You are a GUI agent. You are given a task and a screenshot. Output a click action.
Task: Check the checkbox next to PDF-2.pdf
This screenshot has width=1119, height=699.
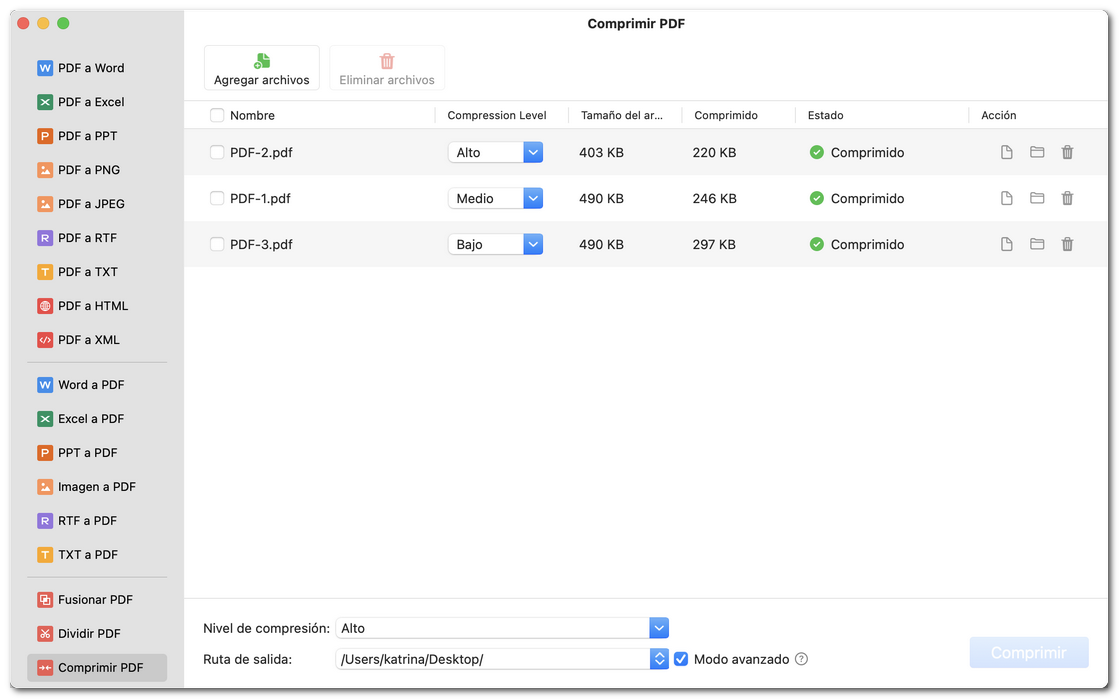[x=216, y=152]
